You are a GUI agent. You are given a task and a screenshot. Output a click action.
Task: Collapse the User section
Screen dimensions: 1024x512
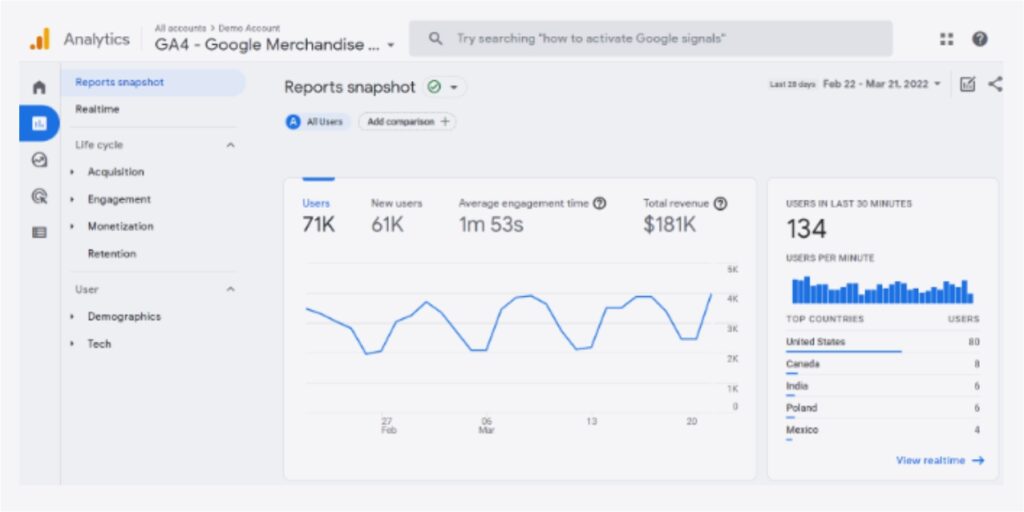[x=230, y=289]
